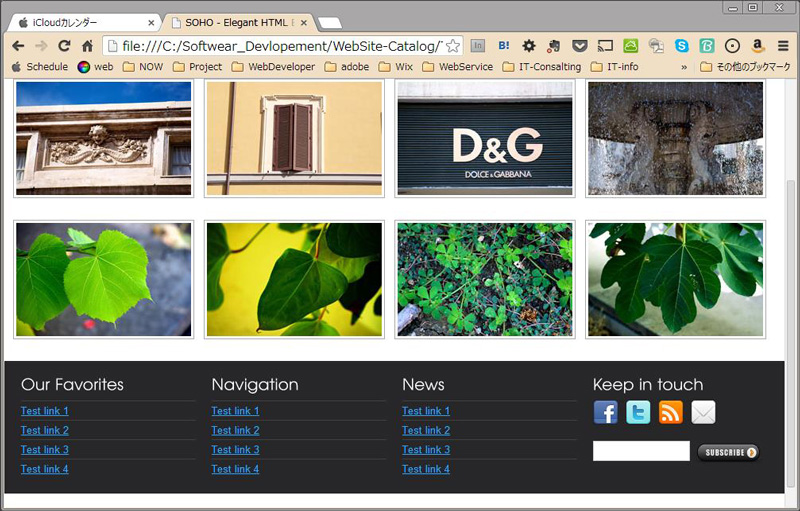Image resolution: width=800 pixels, height=511 pixels.
Task: Expand the Project bookmark folder
Action: point(197,67)
